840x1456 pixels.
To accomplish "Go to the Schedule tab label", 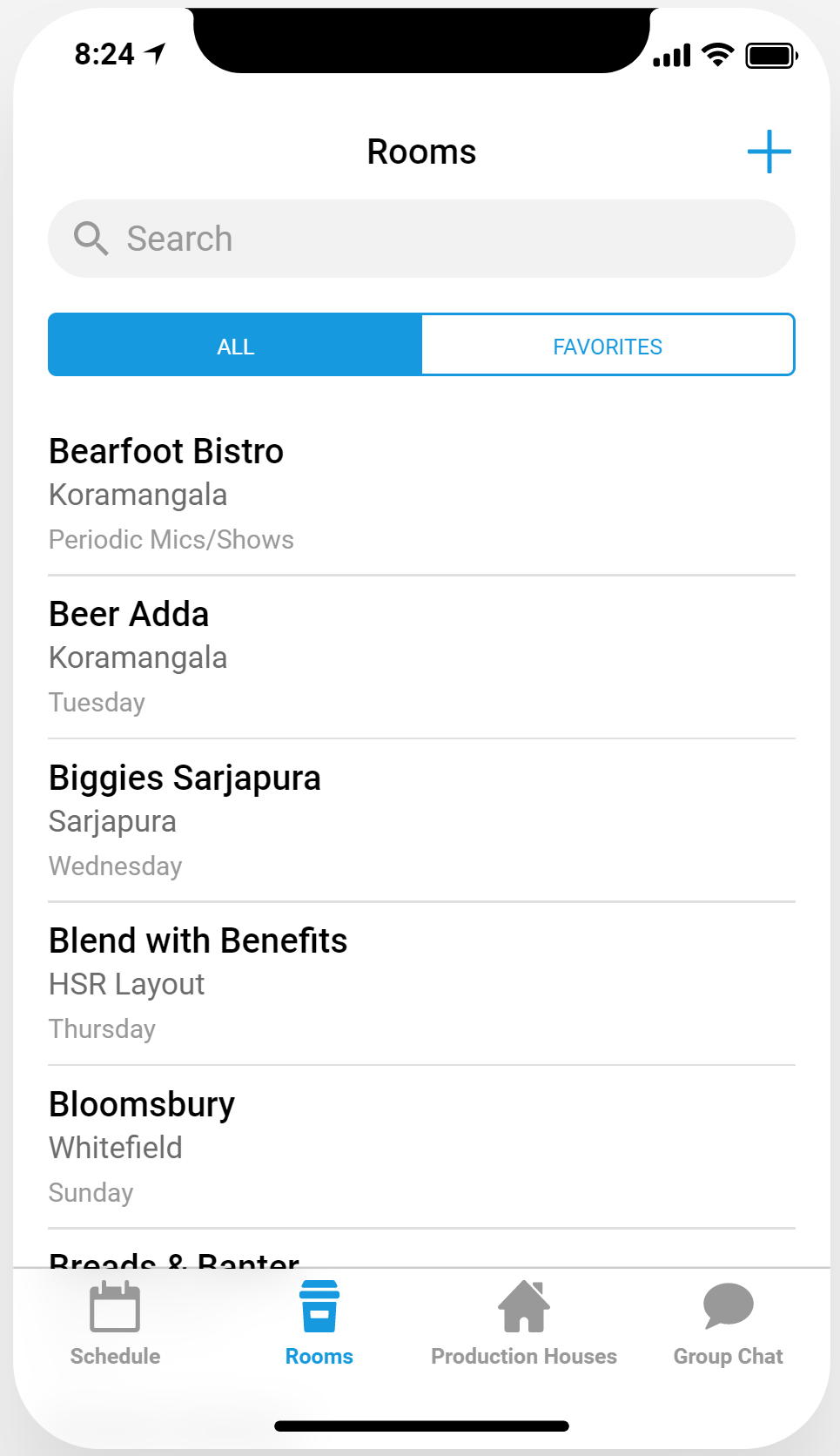I will [x=115, y=1356].
